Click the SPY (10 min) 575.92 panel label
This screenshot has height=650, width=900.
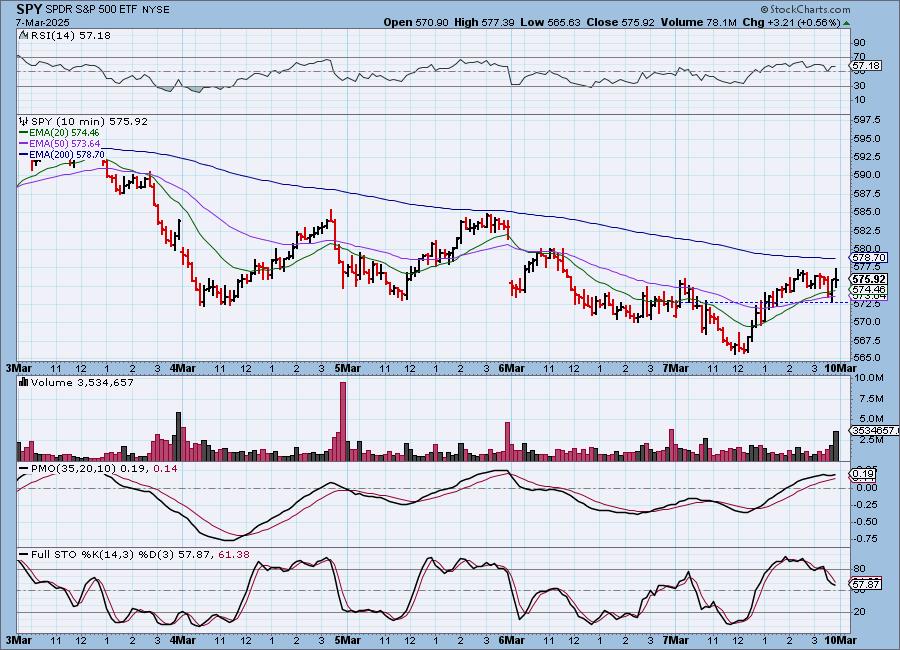pos(89,122)
